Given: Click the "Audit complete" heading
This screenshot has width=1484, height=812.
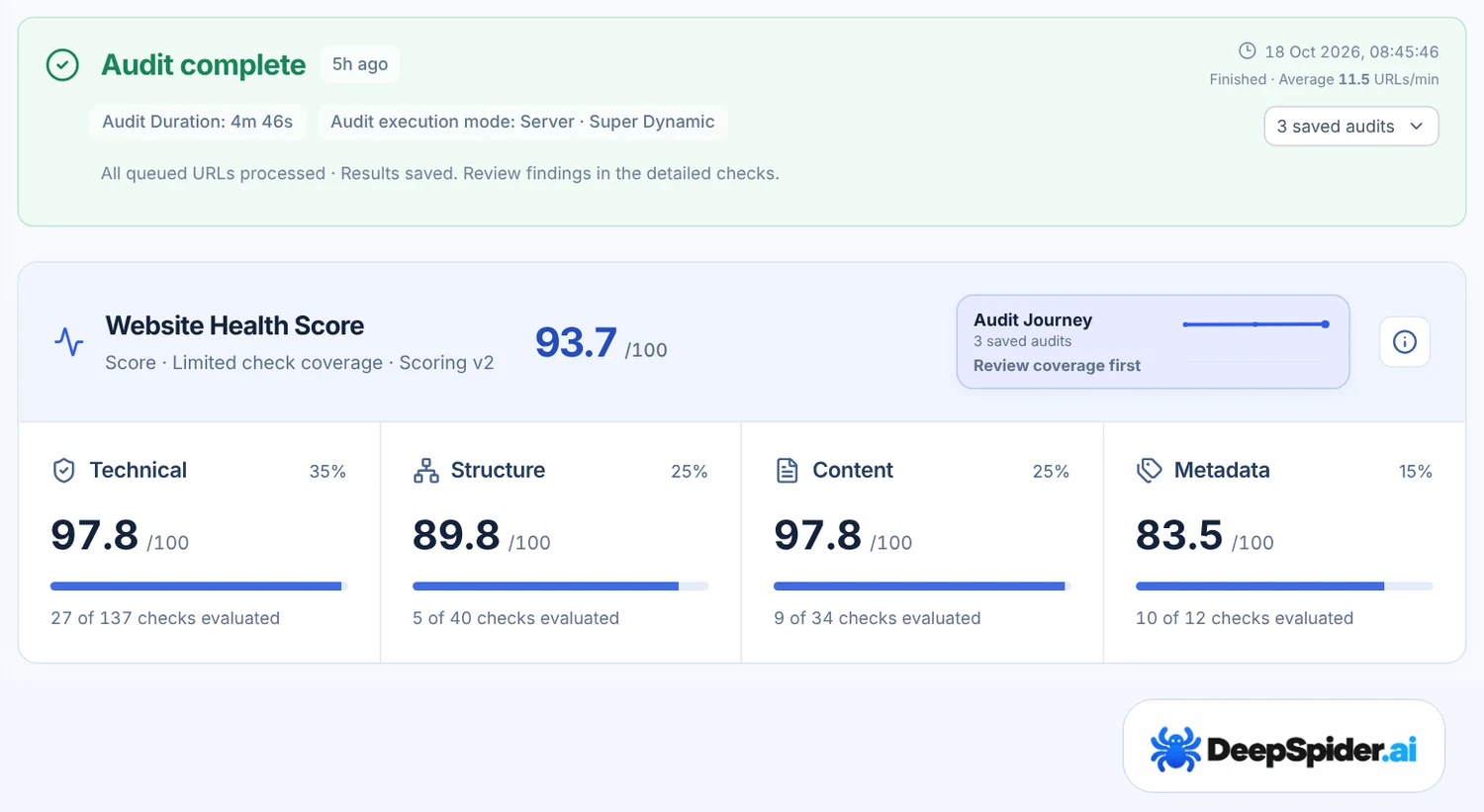Looking at the screenshot, I should 204,65.
